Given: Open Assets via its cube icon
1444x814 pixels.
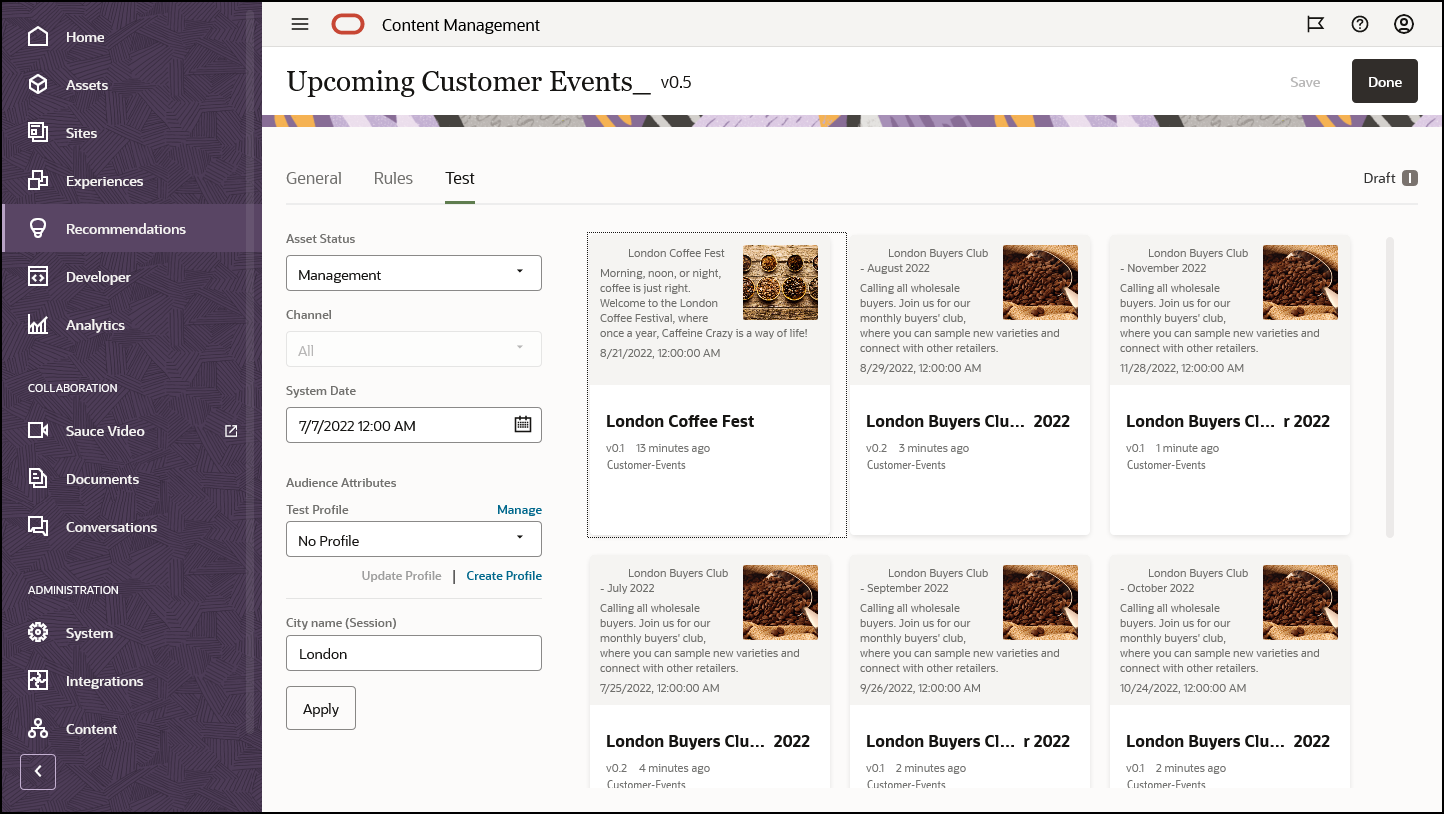Looking at the screenshot, I should click(38, 85).
